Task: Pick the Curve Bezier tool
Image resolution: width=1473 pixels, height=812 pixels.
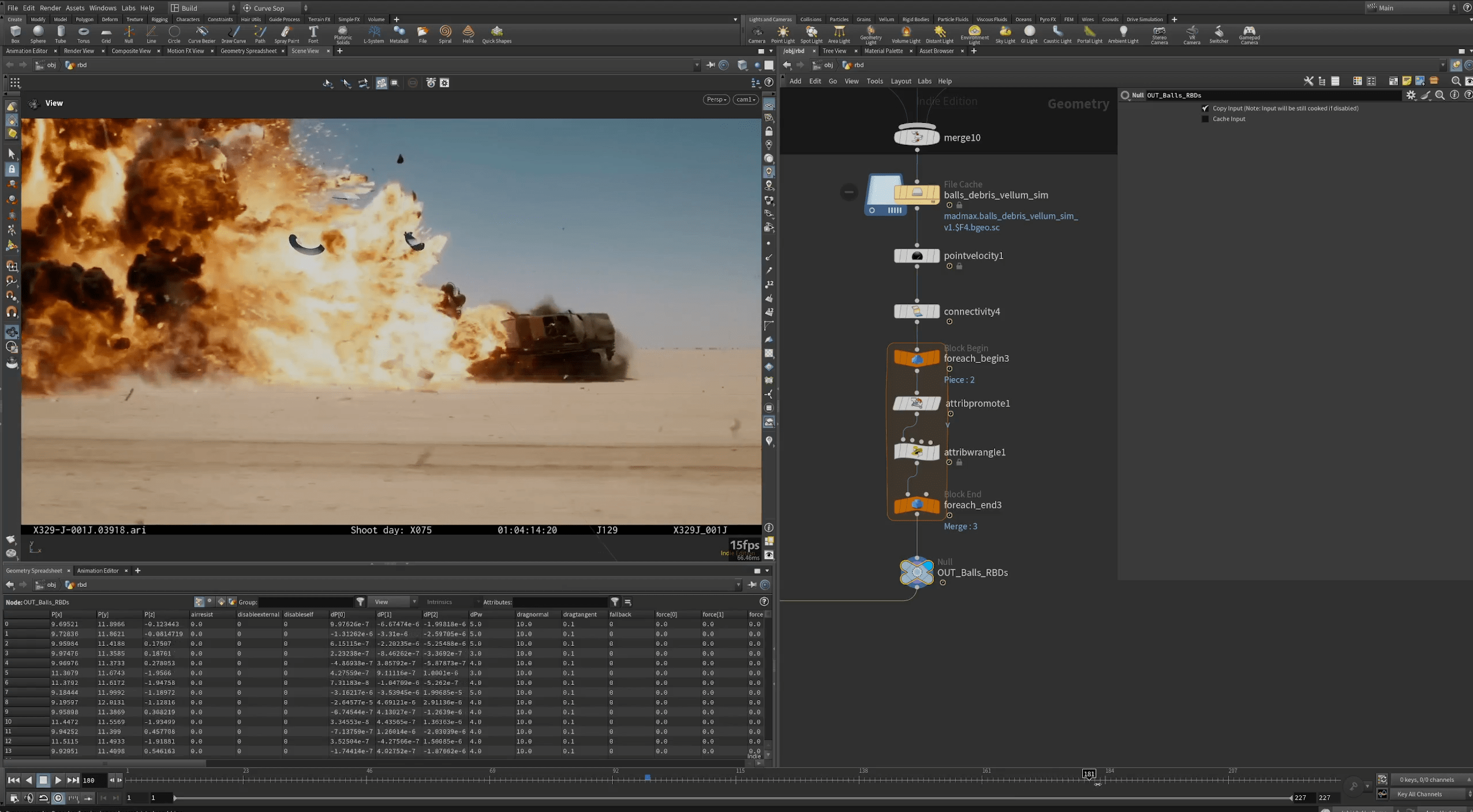Action: pyautogui.click(x=201, y=34)
